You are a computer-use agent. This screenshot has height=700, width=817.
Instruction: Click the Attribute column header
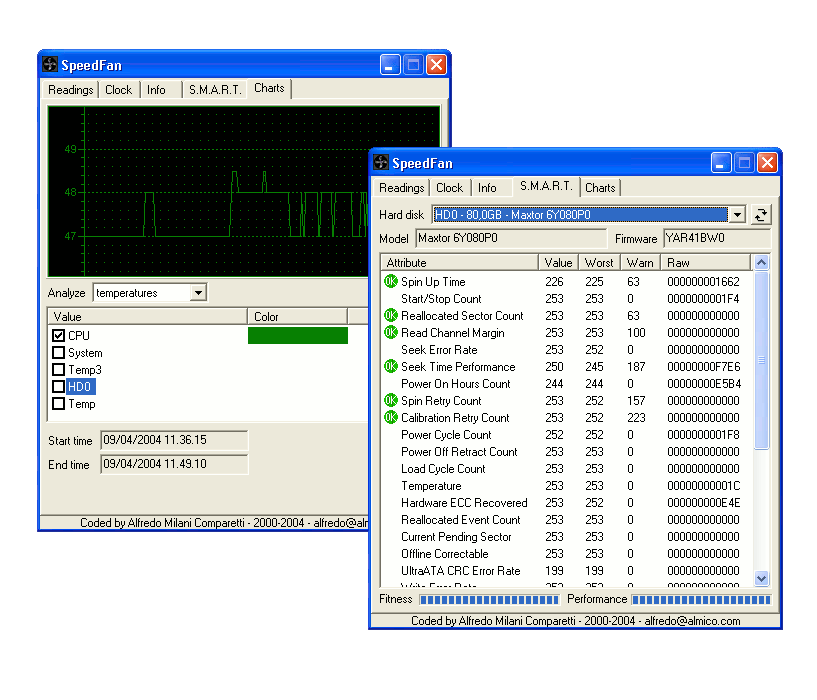click(460, 263)
